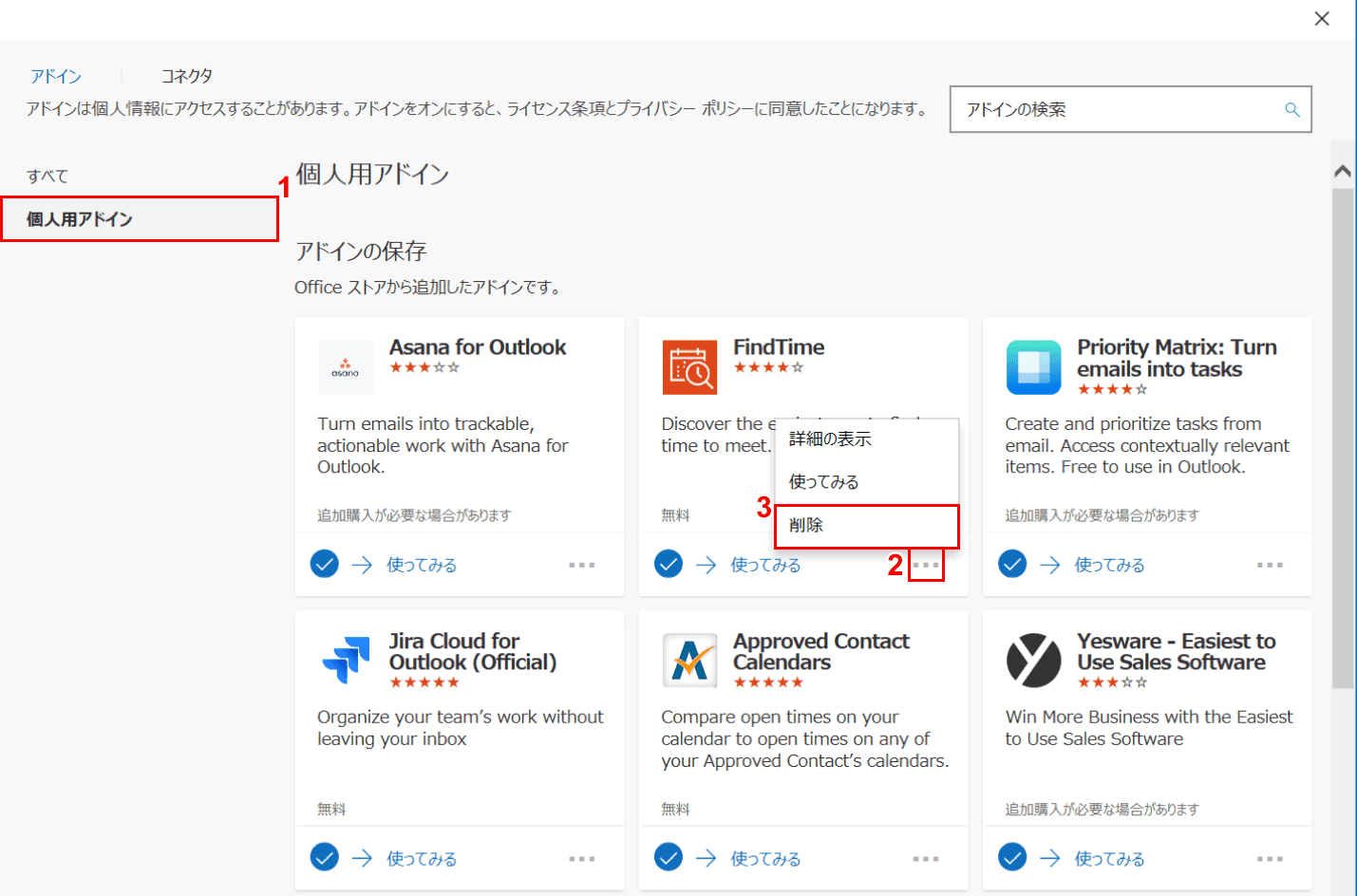Open the Priority Matrix title

[x=1177, y=358]
